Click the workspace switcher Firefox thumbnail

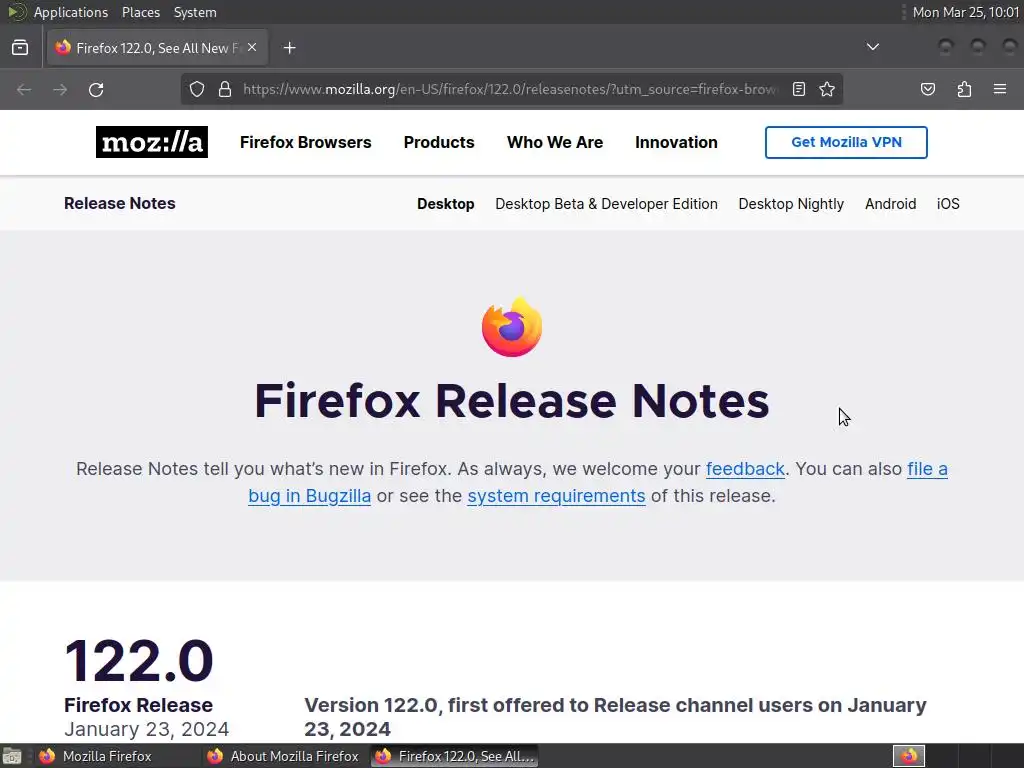pyautogui.click(x=908, y=756)
